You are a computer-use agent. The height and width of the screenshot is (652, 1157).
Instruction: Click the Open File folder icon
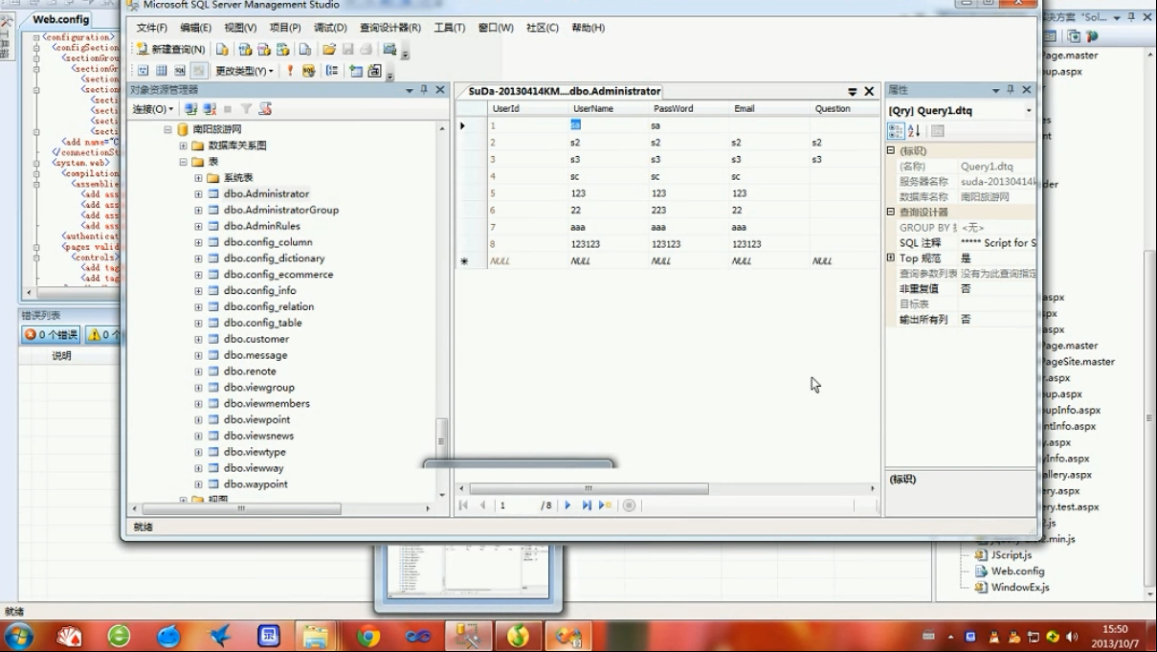(329, 49)
